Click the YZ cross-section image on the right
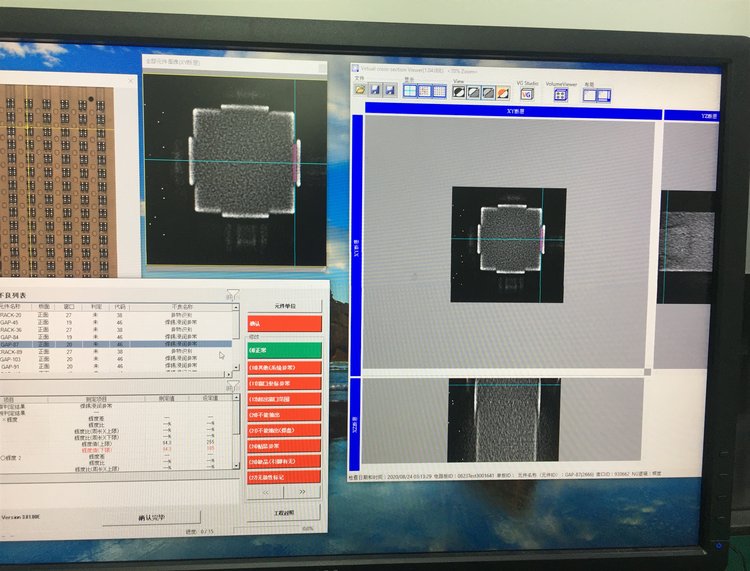 click(x=686, y=247)
